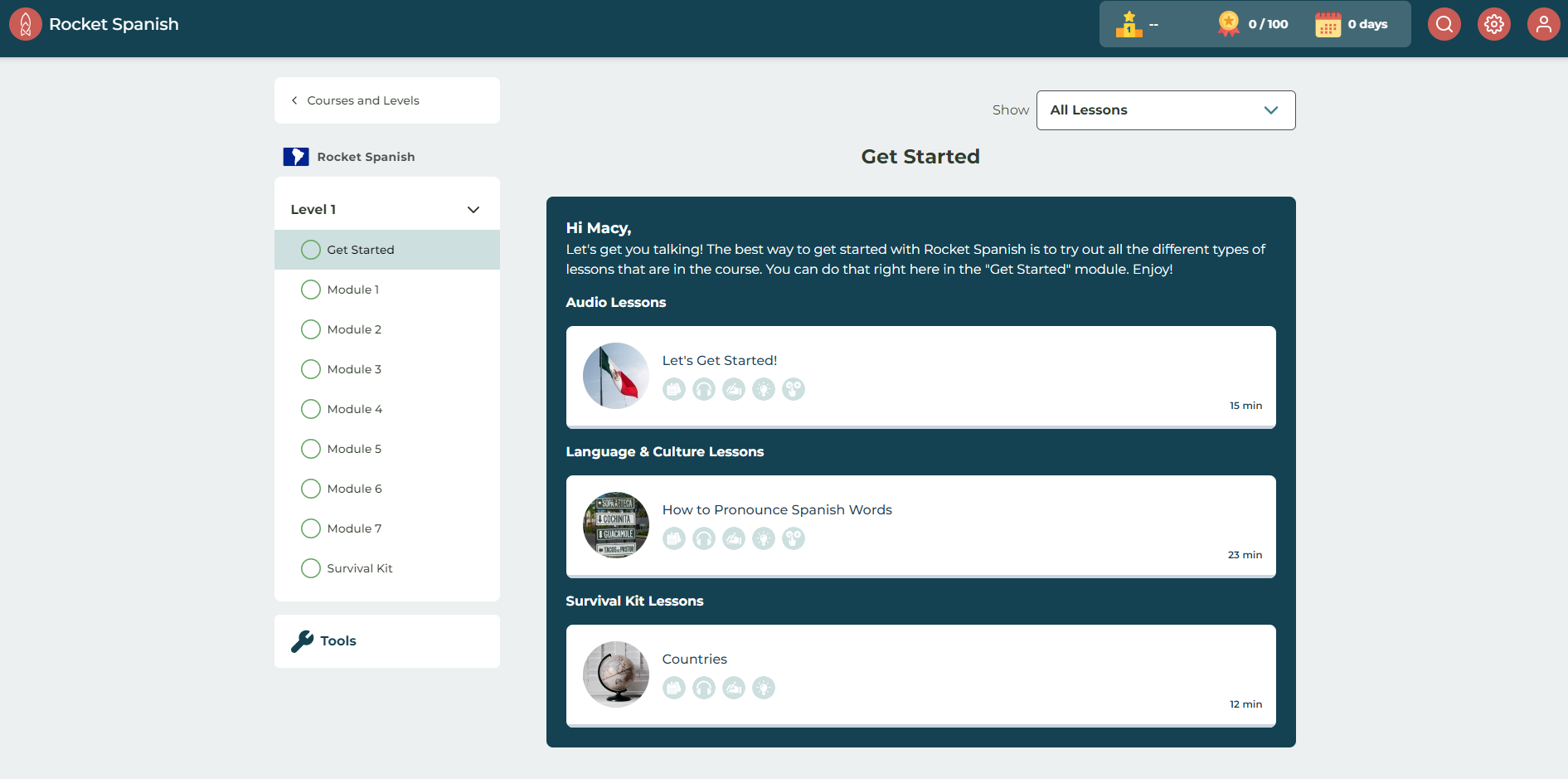Viewport: 1568px width, 779px height.
Task: Go back to Courses and Levels
Action: click(362, 100)
